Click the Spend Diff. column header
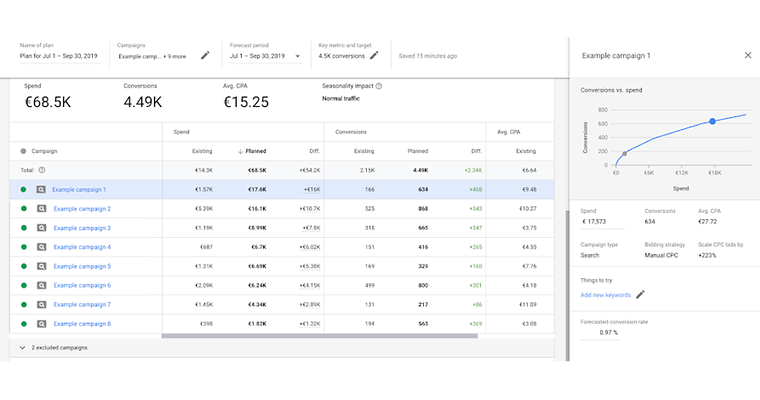The width and height of the screenshot is (760, 400). (x=315, y=151)
